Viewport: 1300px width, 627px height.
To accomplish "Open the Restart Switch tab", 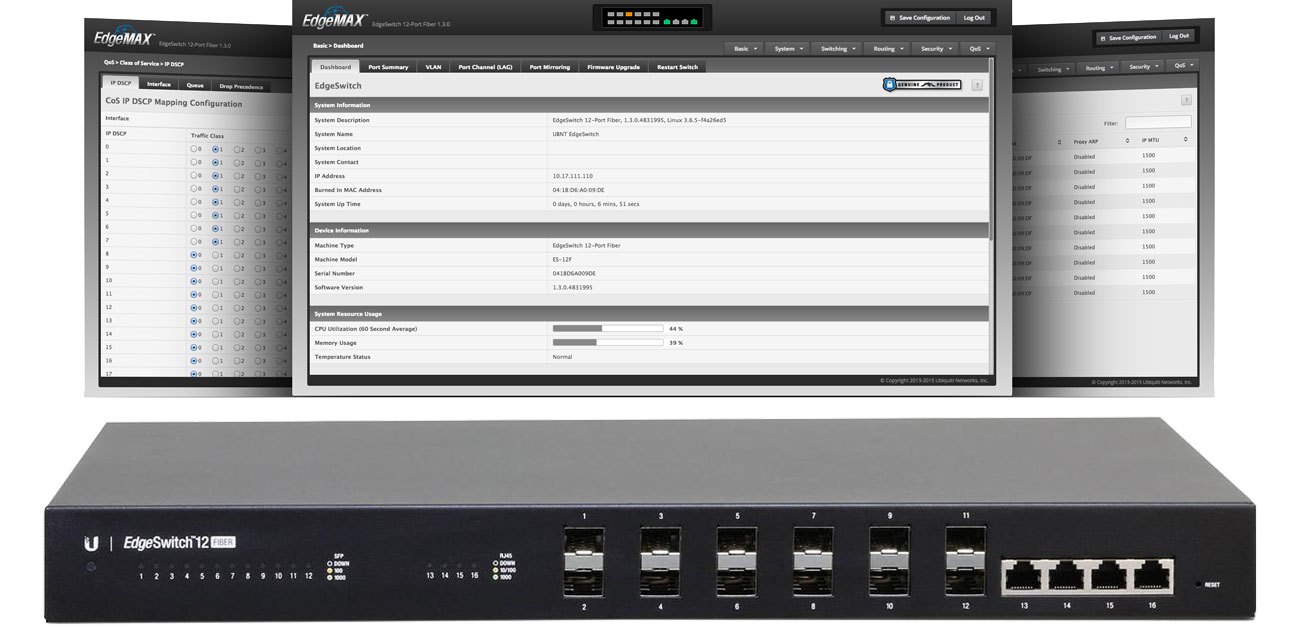I will (677, 67).
